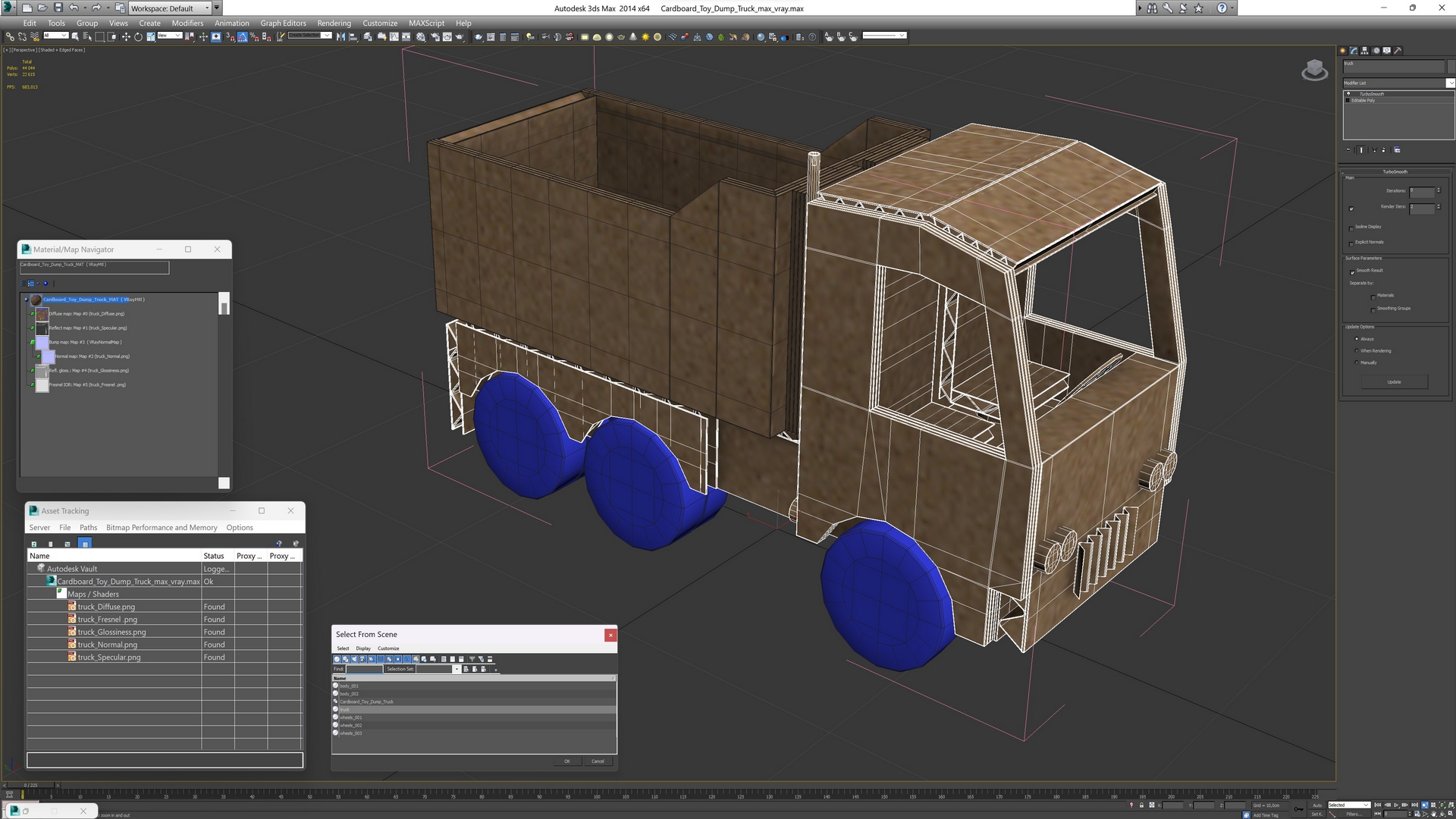
Task: Open Paths menu in Asset Tracking
Action: pos(88,528)
